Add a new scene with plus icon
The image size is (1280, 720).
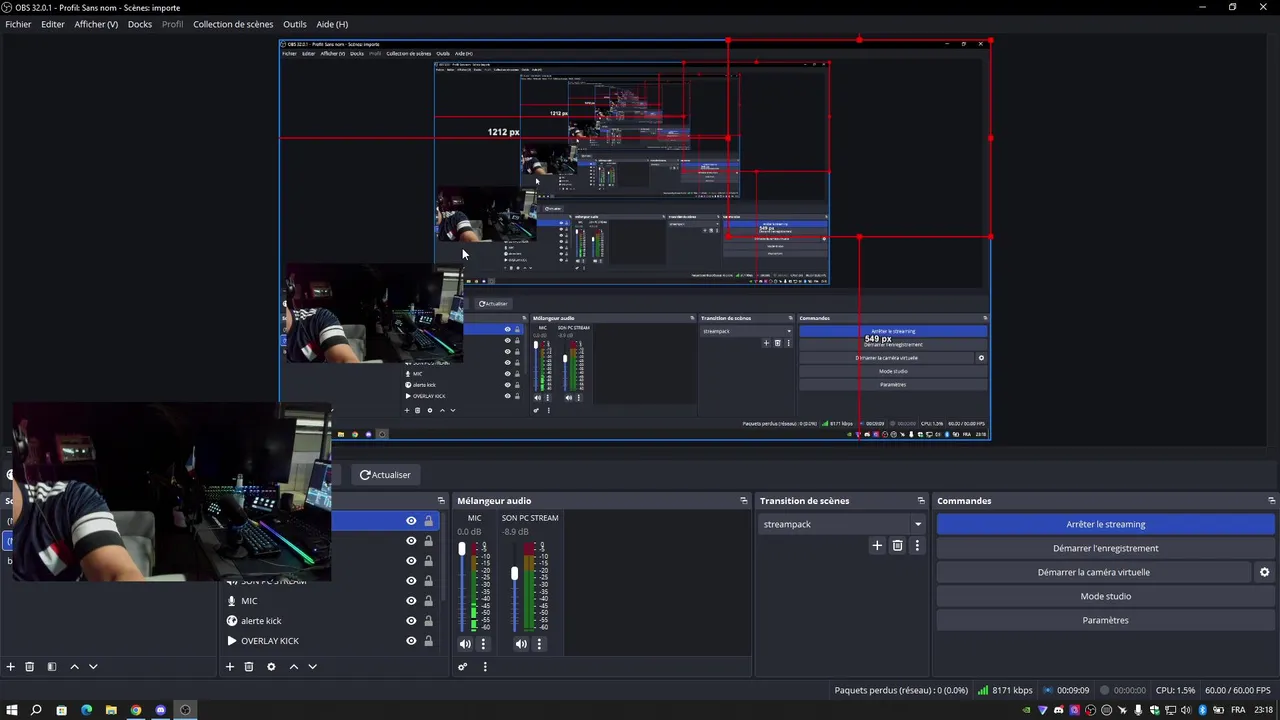click(x=10, y=667)
